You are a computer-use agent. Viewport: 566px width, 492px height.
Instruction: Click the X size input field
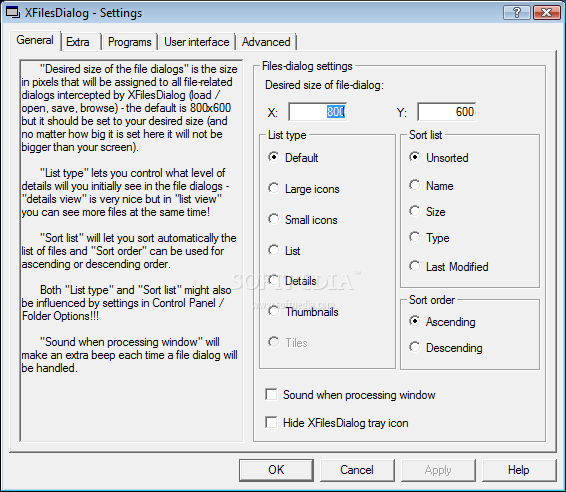[318, 112]
